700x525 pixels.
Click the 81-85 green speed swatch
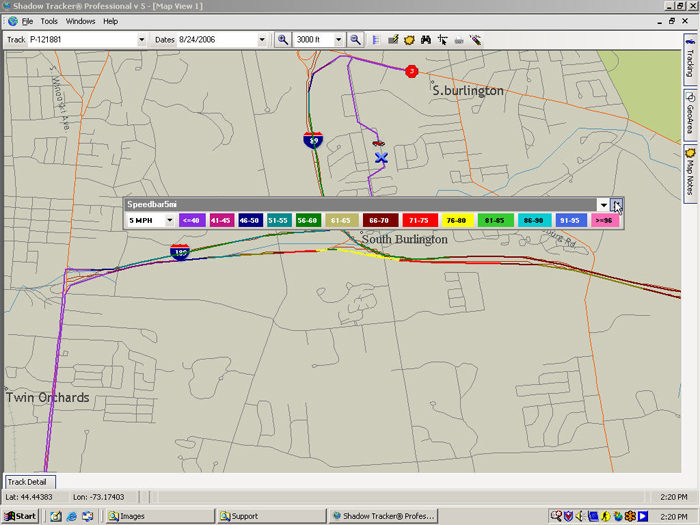point(496,220)
